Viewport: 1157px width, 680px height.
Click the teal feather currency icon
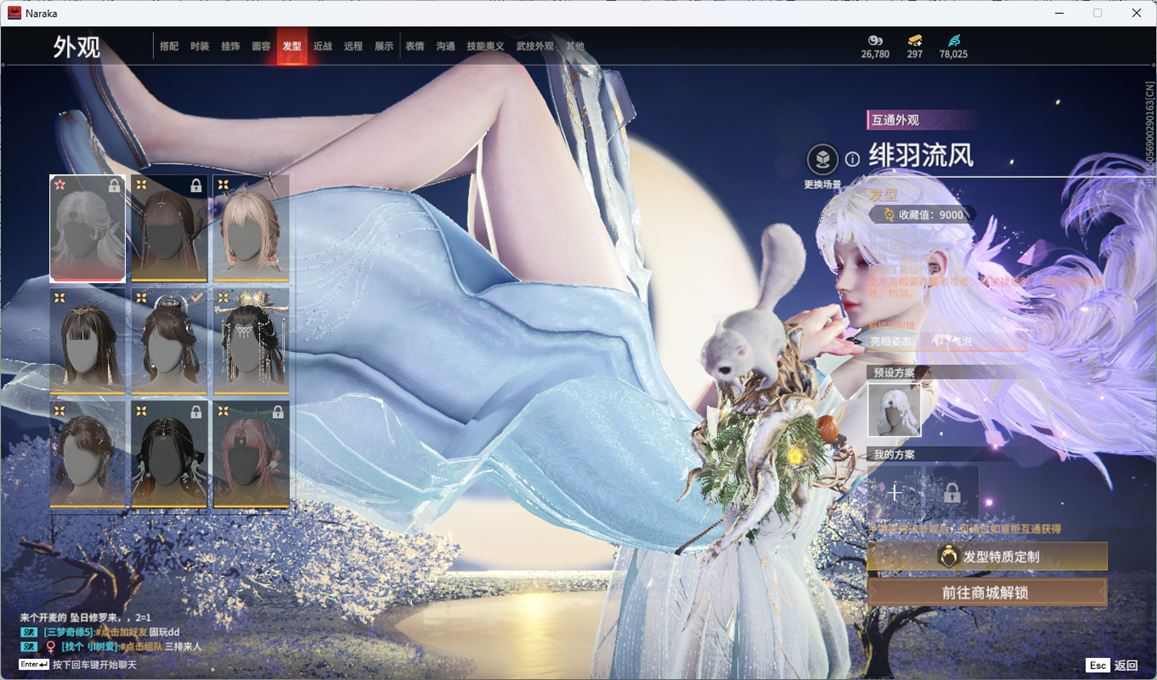click(953, 40)
